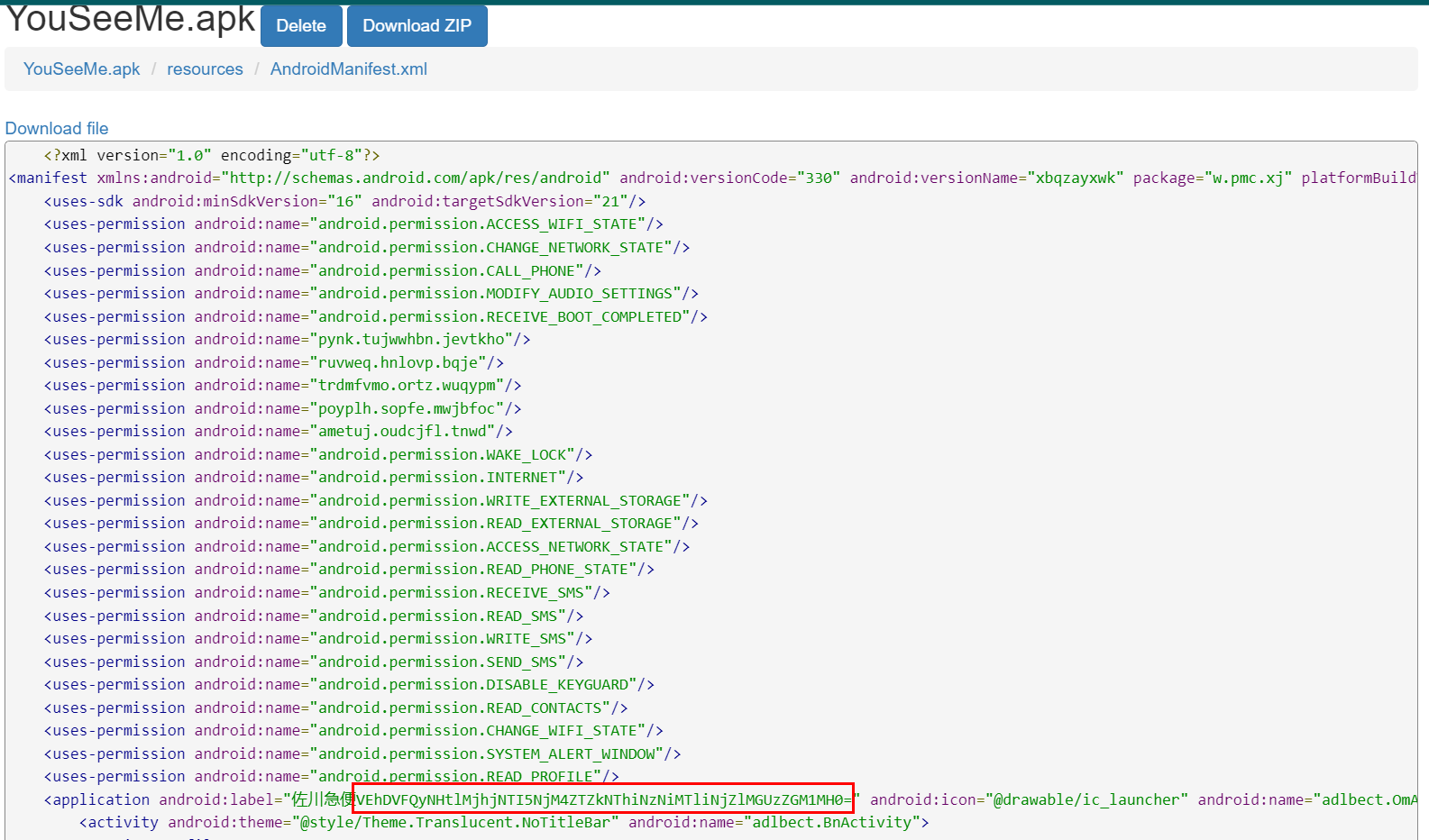This screenshot has width=1429, height=840.
Task: Click the uses-sdk minSdkVersion line
Action: [344, 201]
